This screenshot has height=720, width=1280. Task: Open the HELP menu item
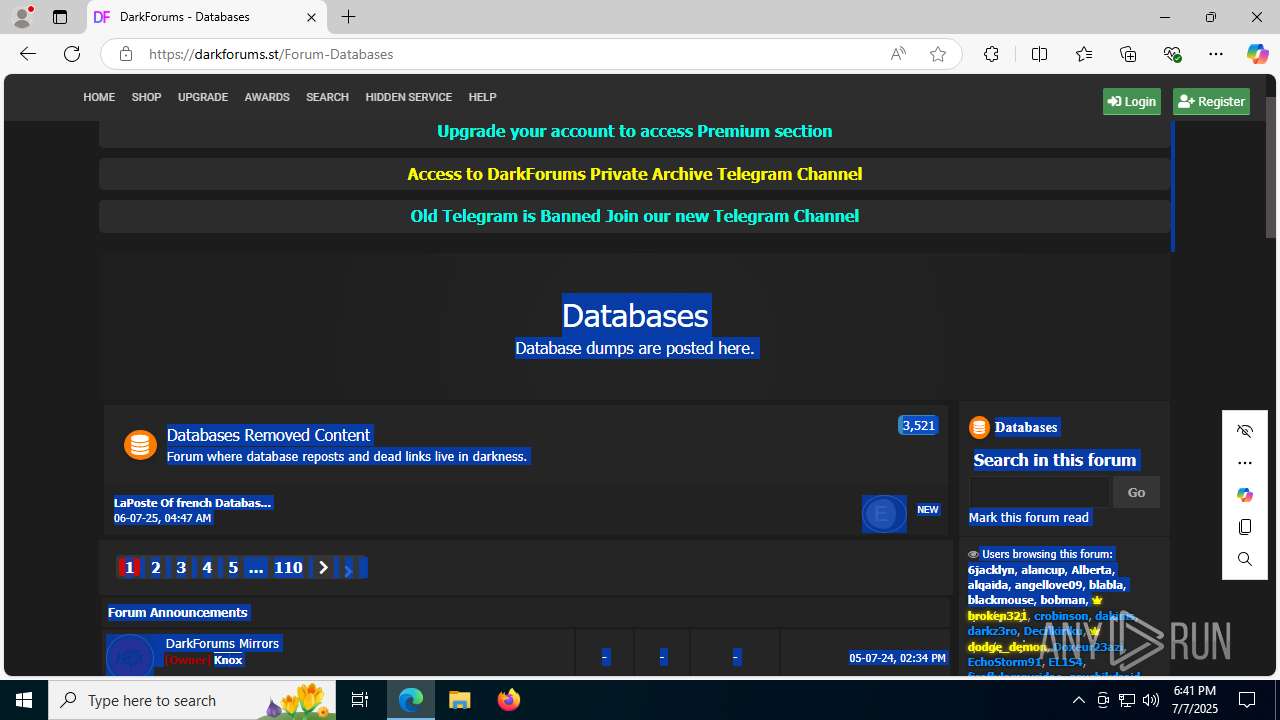tap(482, 97)
